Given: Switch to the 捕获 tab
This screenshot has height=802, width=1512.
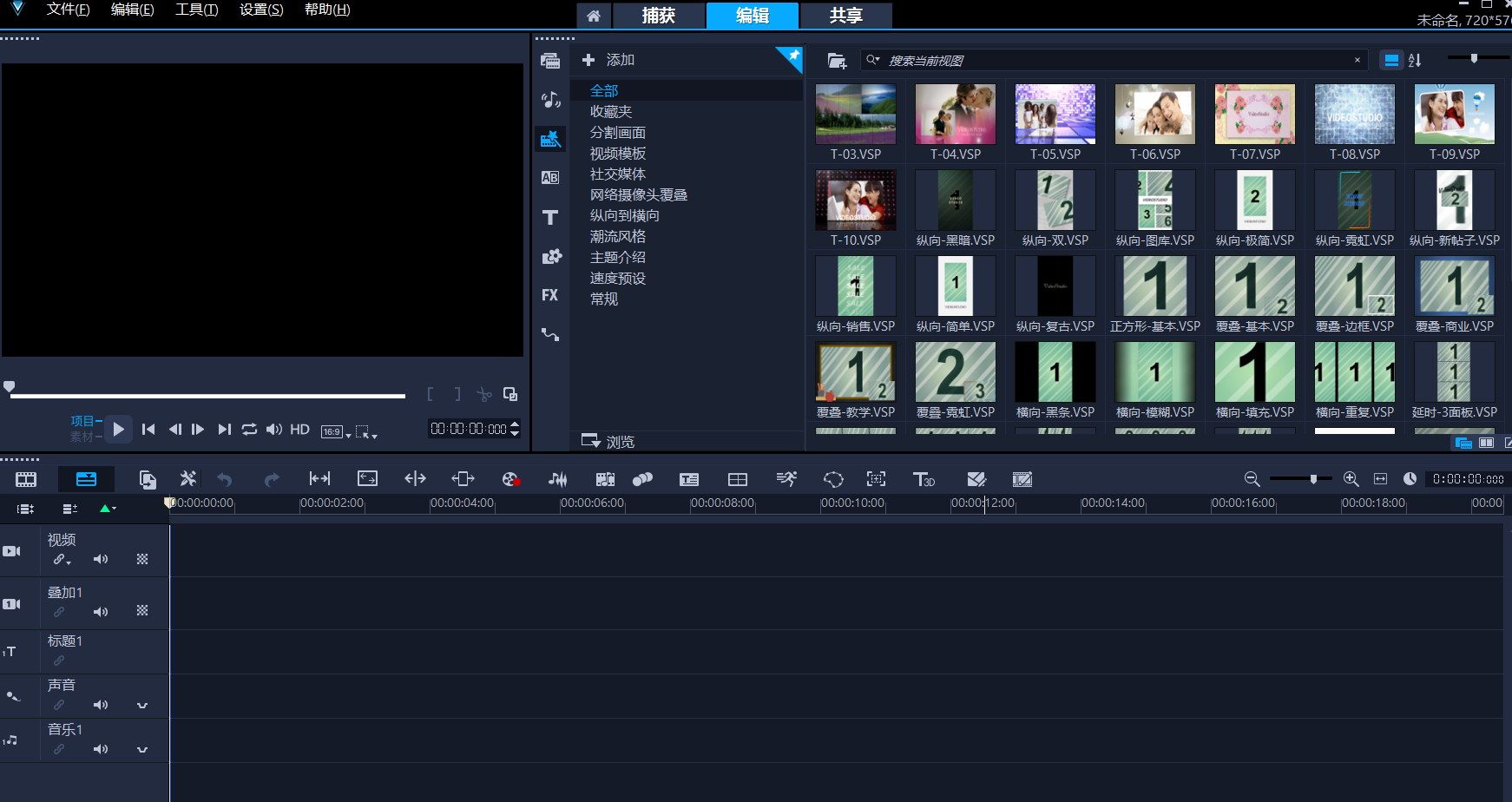Looking at the screenshot, I should click(658, 16).
